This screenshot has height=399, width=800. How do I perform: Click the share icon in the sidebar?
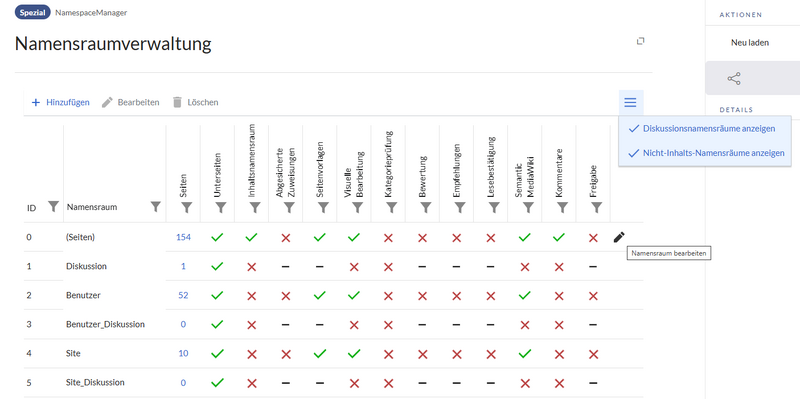734,79
